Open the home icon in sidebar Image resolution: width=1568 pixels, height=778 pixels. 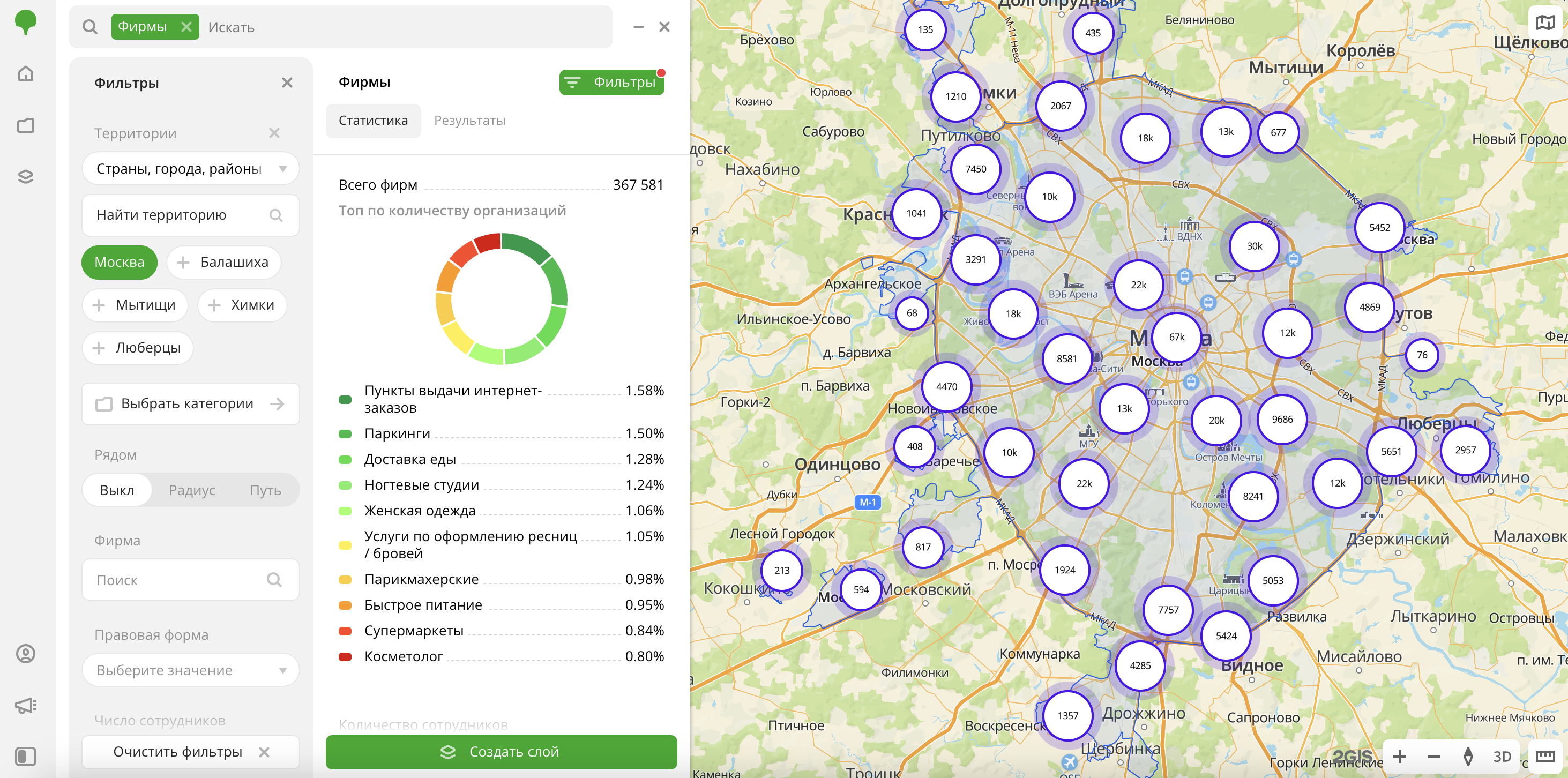[26, 73]
